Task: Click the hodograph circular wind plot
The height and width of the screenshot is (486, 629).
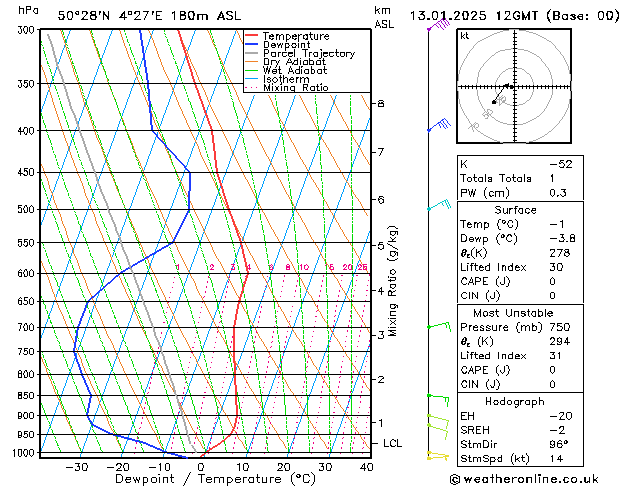Action: tap(514, 86)
